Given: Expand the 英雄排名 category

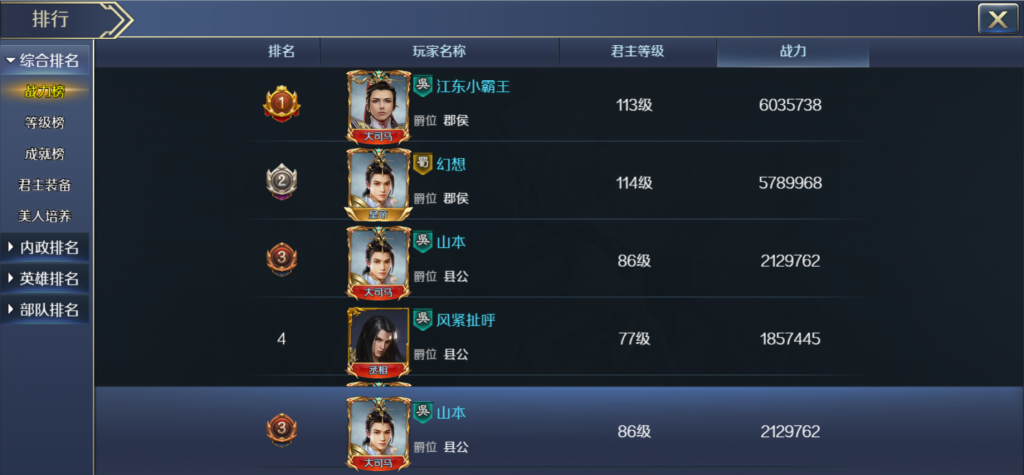Looking at the screenshot, I should 45,278.
